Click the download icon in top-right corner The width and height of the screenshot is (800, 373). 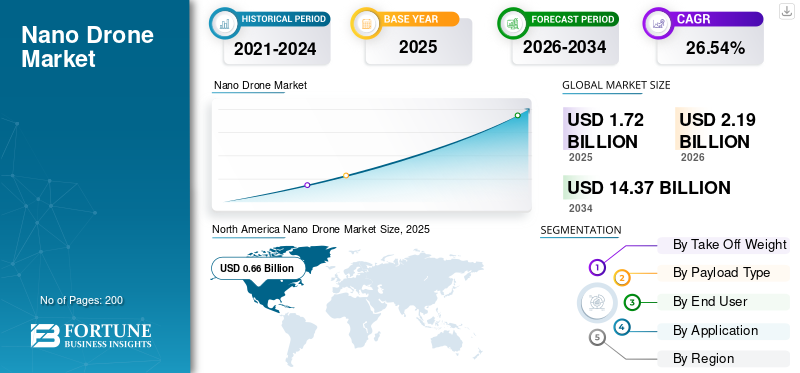(x=786, y=11)
